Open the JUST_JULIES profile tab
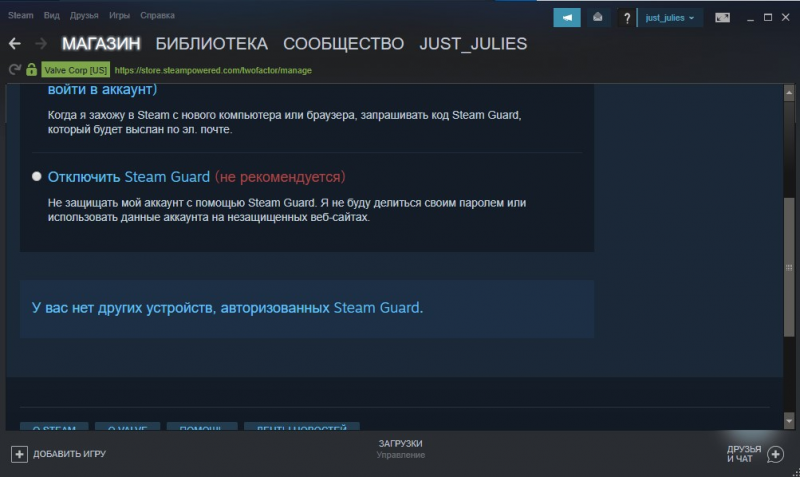This screenshot has height=477, width=800. (x=473, y=44)
